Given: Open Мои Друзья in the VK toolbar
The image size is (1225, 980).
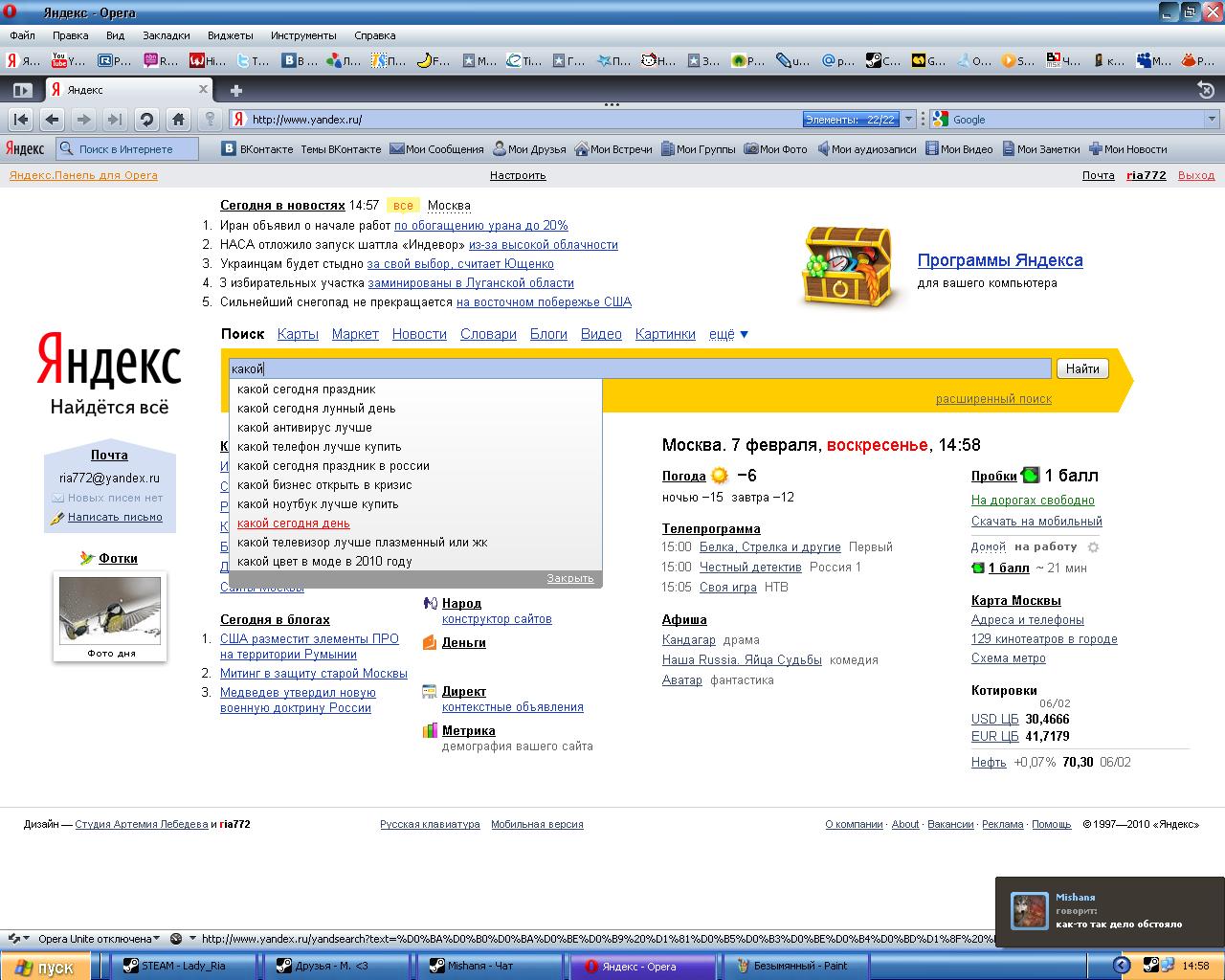Looking at the screenshot, I should [x=529, y=148].
